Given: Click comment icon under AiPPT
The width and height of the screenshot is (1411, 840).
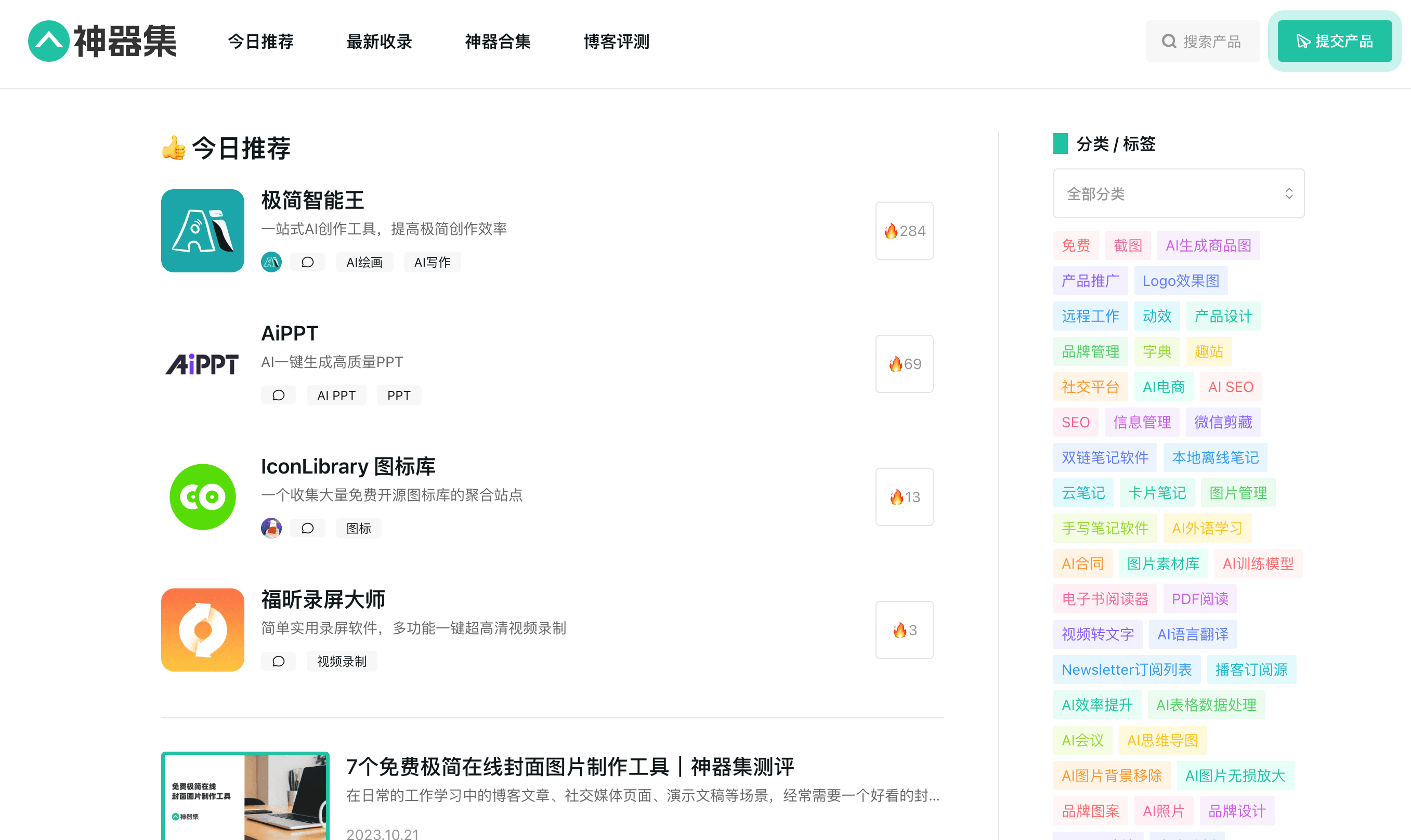Looking at the screenshot, I should 279,395.
